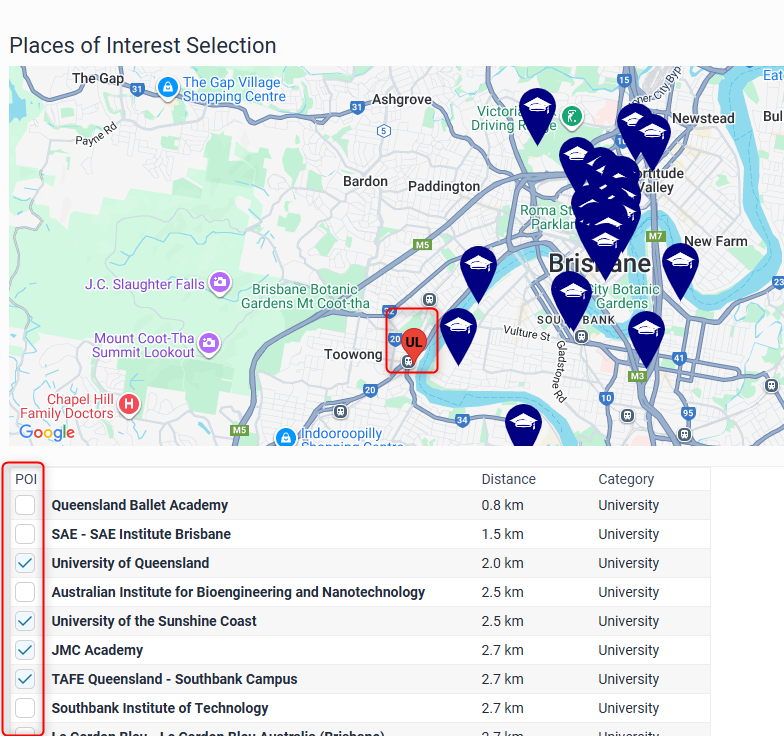Uncheck the University of Queensland checkbox

25,563
